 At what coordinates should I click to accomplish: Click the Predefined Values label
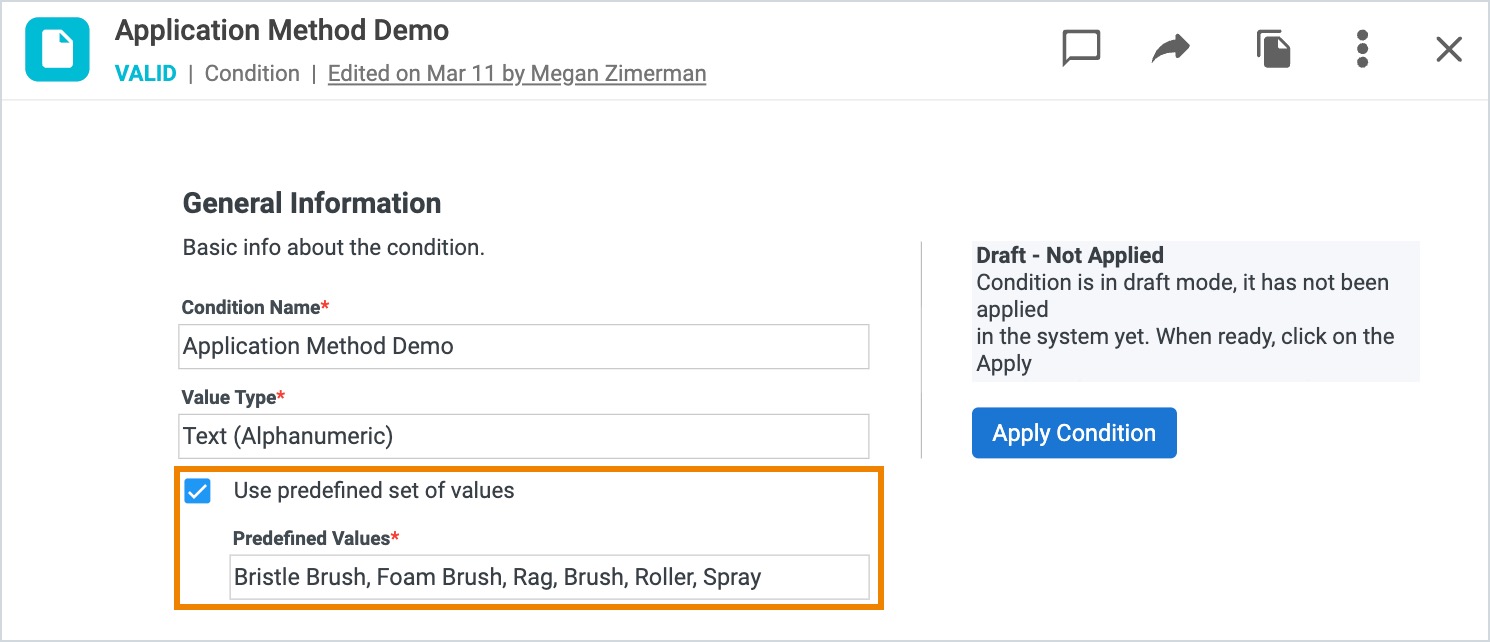tap(316, 538)
